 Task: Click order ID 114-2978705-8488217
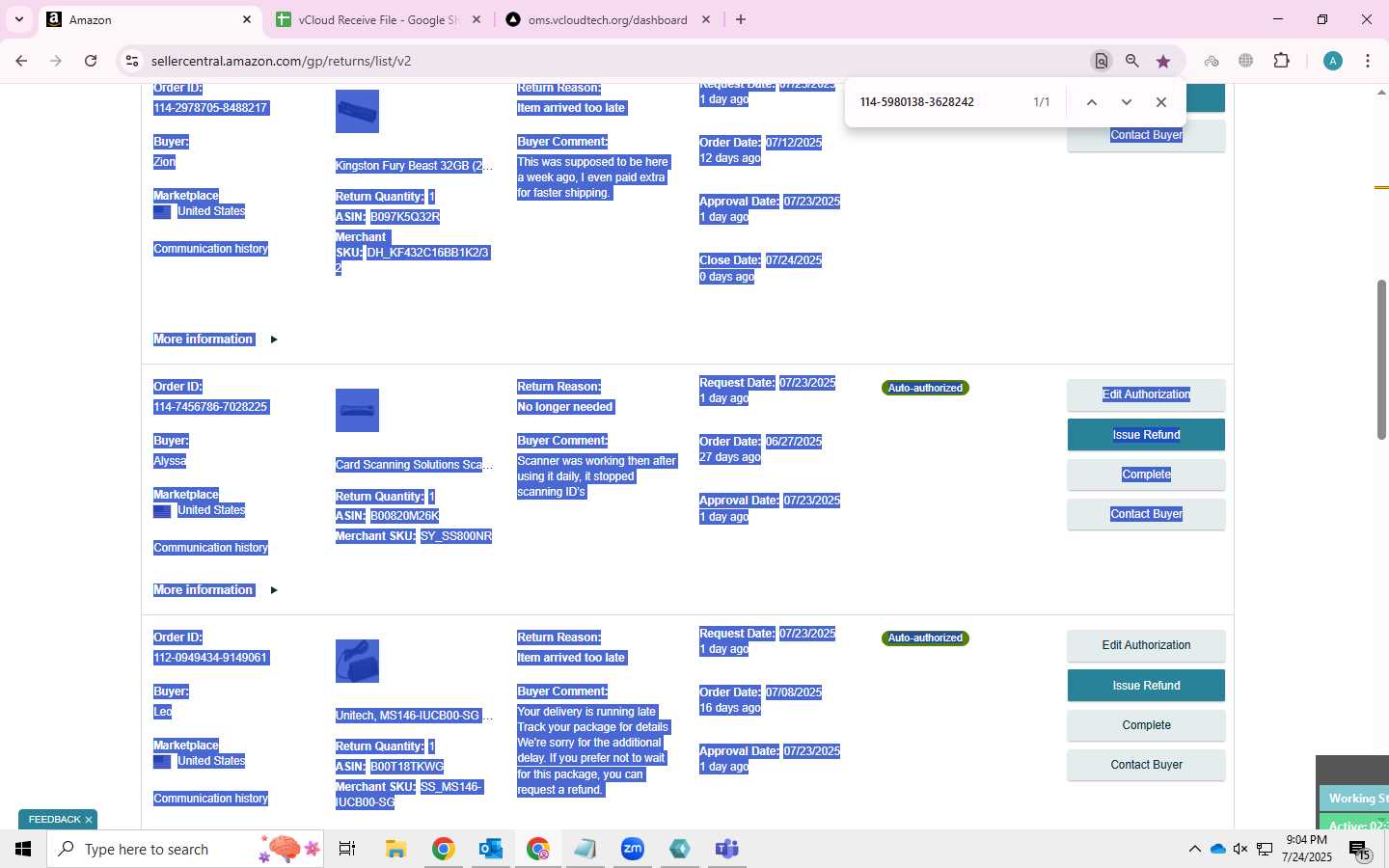(210, 108)
